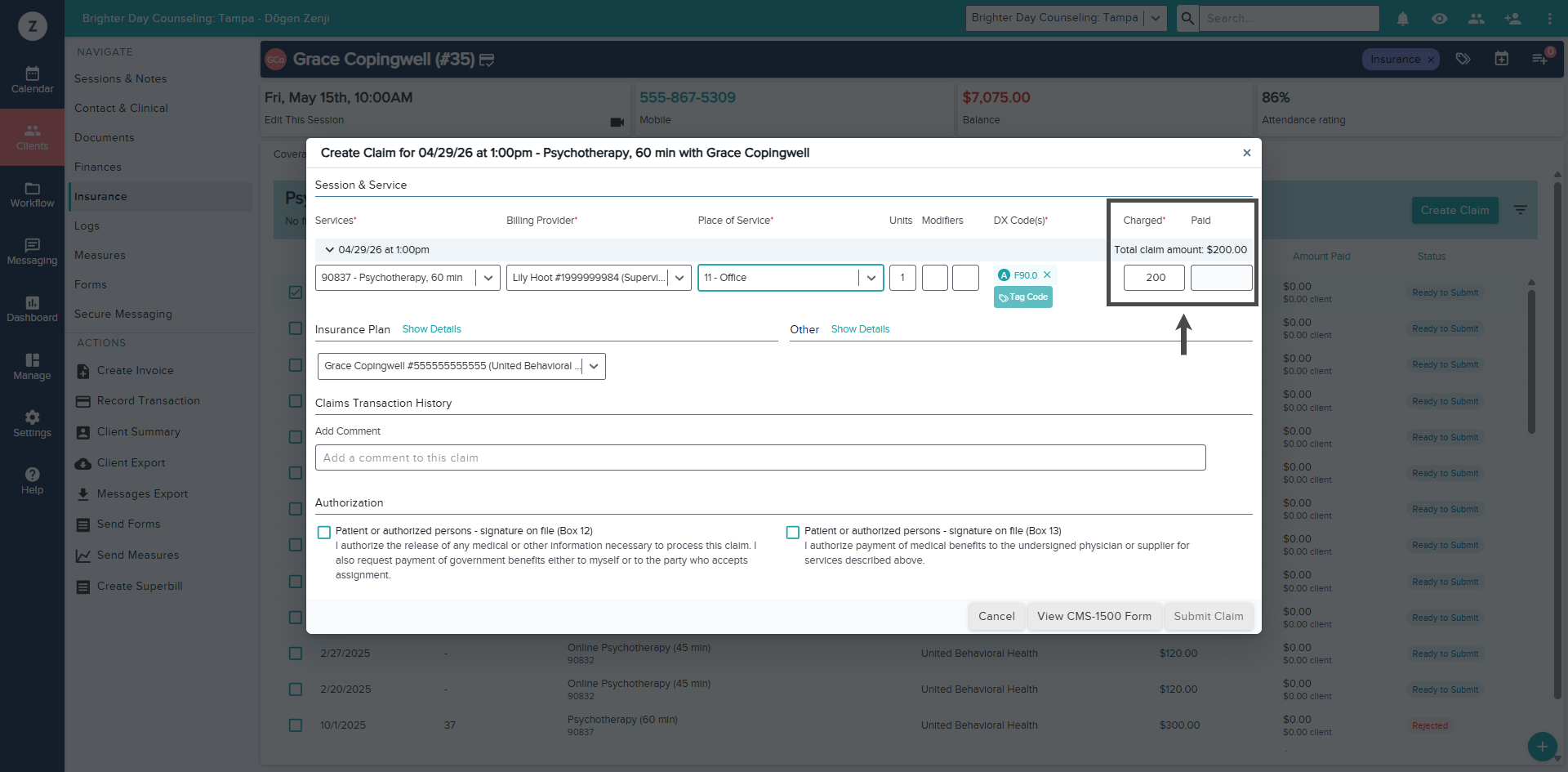Open the notifications bell

[x=1403, y=18]
